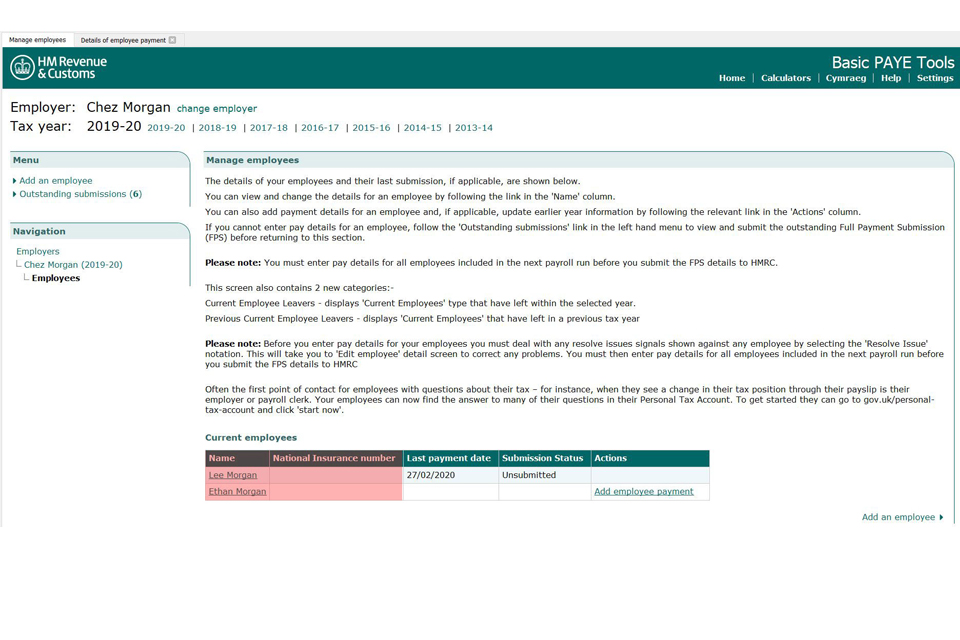Switch the interface to Cymraeg
Image resolution: width=960 pixels, height=640 pixels.
(x=845, y=77)
